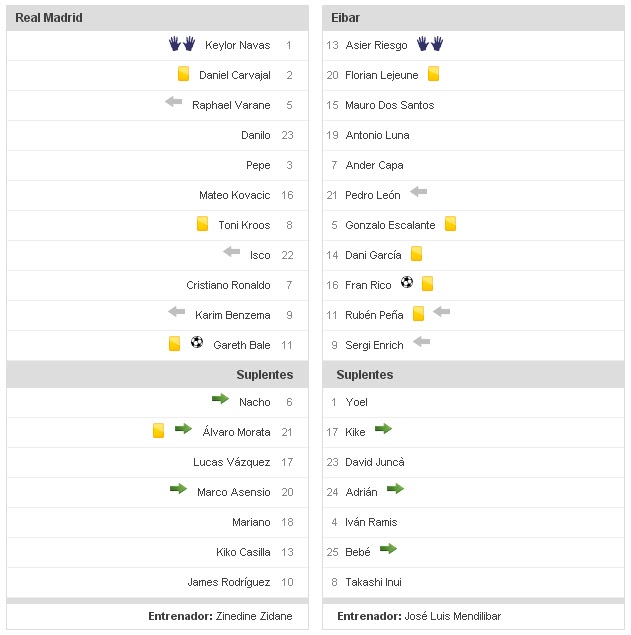
Task: Click green substitution arrow beside Bebé
Action: click(x=388, y=549)
